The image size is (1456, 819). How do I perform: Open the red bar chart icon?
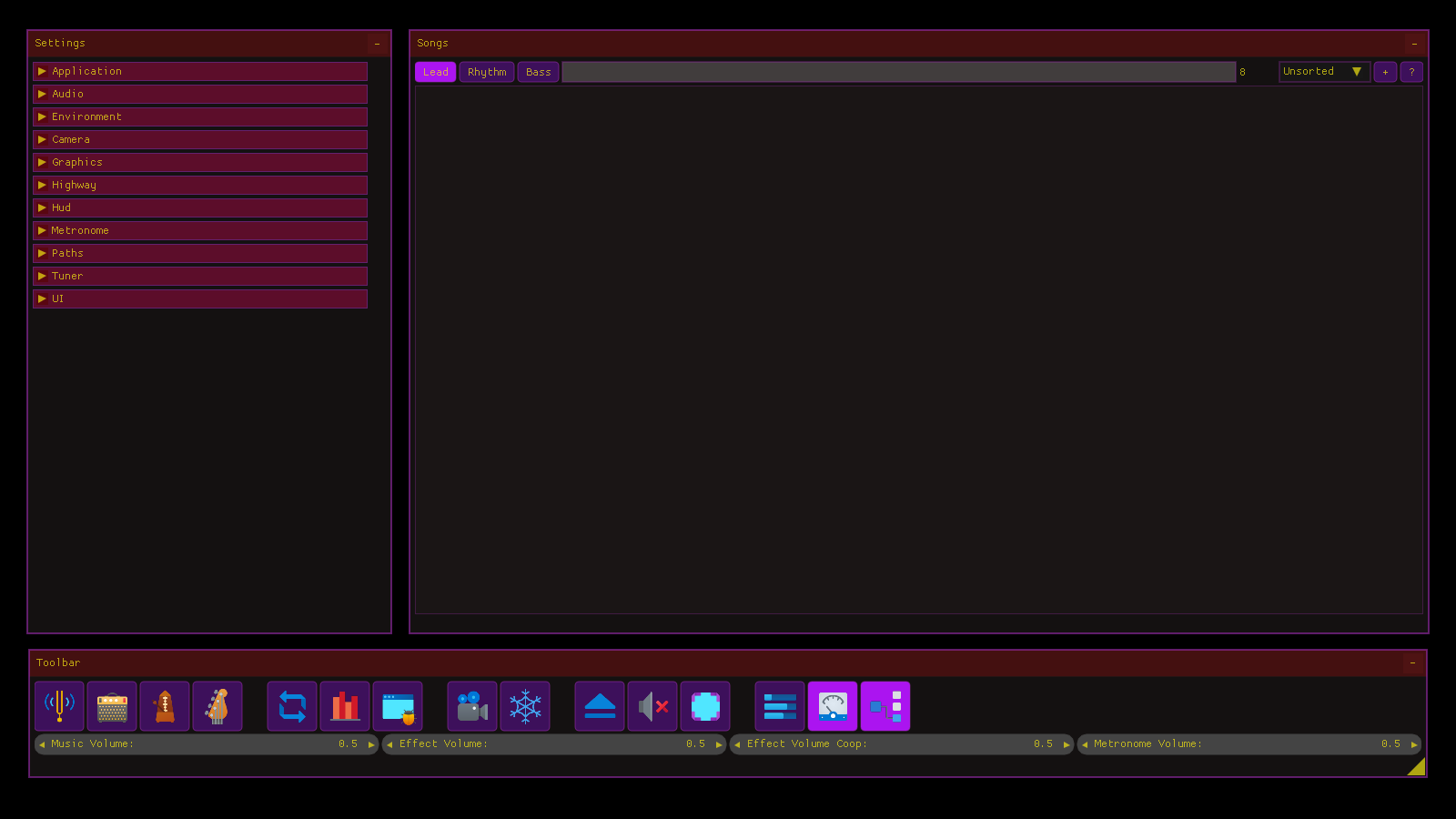[x=345, y=706]
